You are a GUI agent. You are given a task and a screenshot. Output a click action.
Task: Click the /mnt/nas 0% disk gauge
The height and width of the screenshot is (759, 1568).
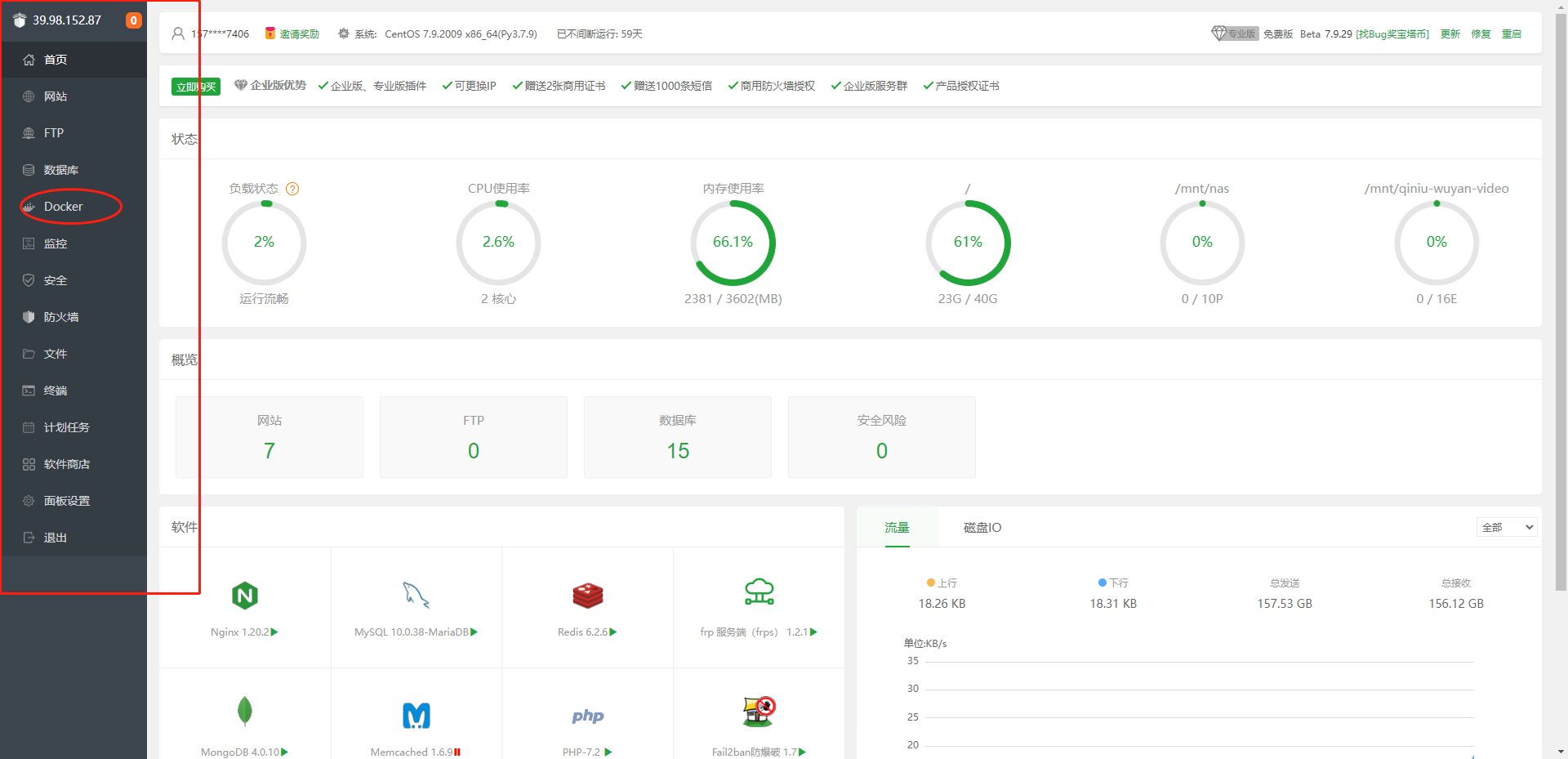[1202, 243]
